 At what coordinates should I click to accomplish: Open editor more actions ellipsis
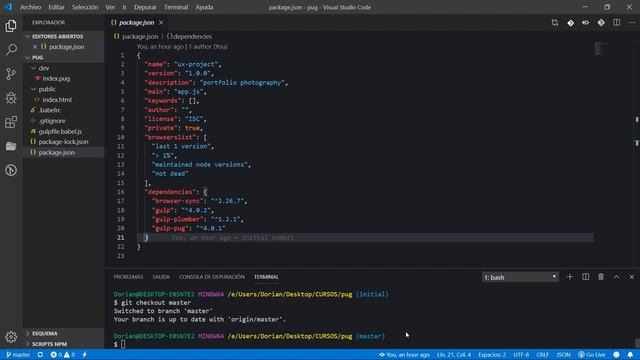[x=631, y=22]
